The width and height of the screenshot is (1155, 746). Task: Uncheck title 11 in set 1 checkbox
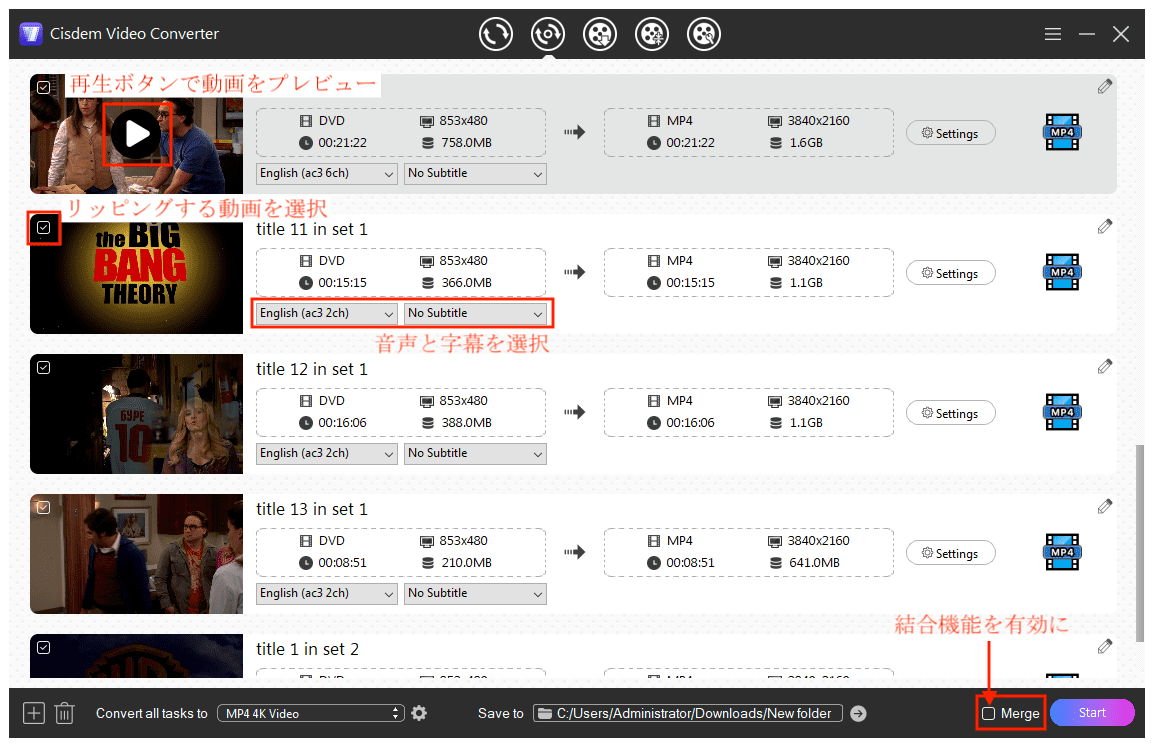(x=43, y=228)
